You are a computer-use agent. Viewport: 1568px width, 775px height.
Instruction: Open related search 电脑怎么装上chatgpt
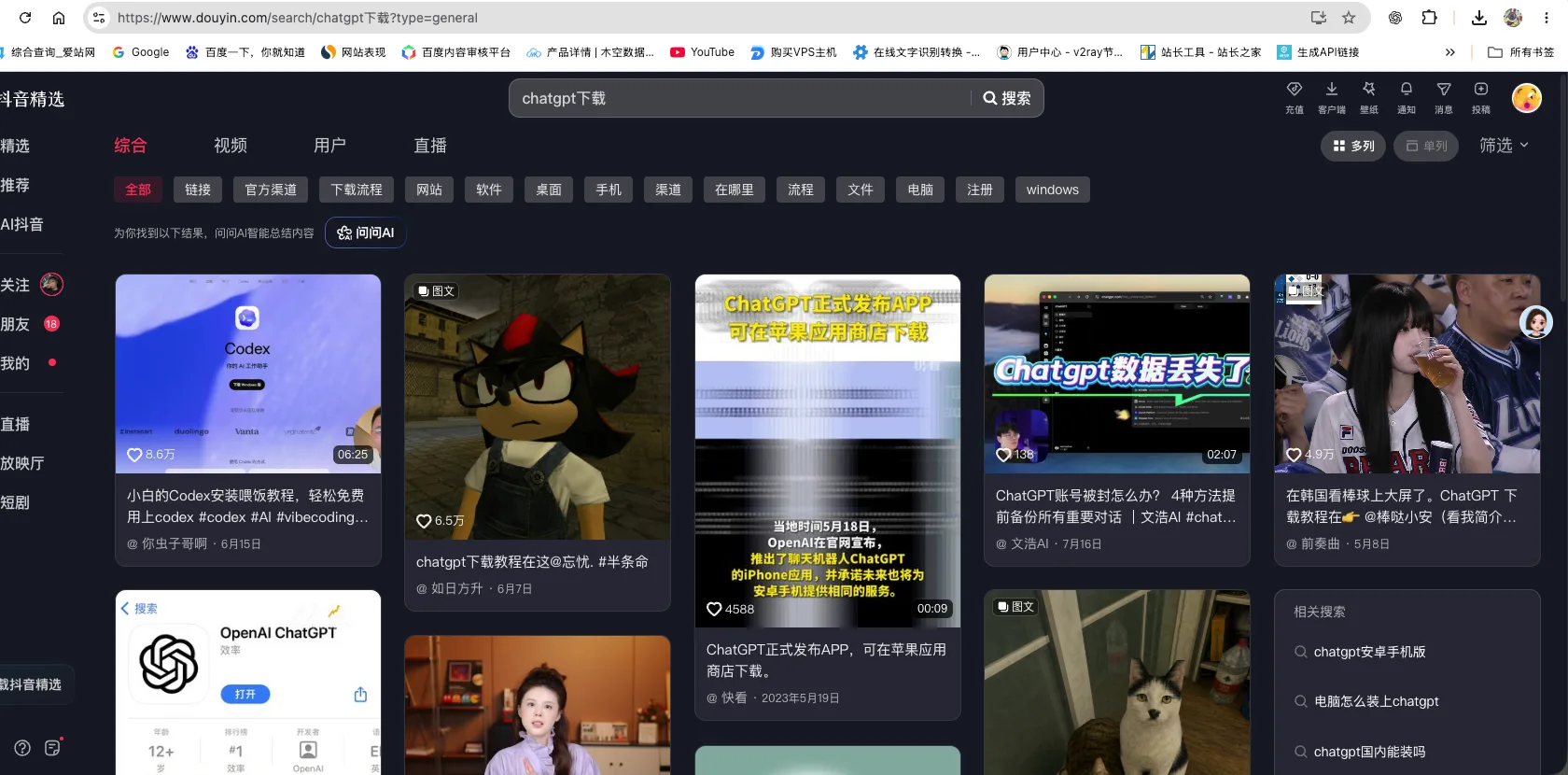[x=1377, y=701]
